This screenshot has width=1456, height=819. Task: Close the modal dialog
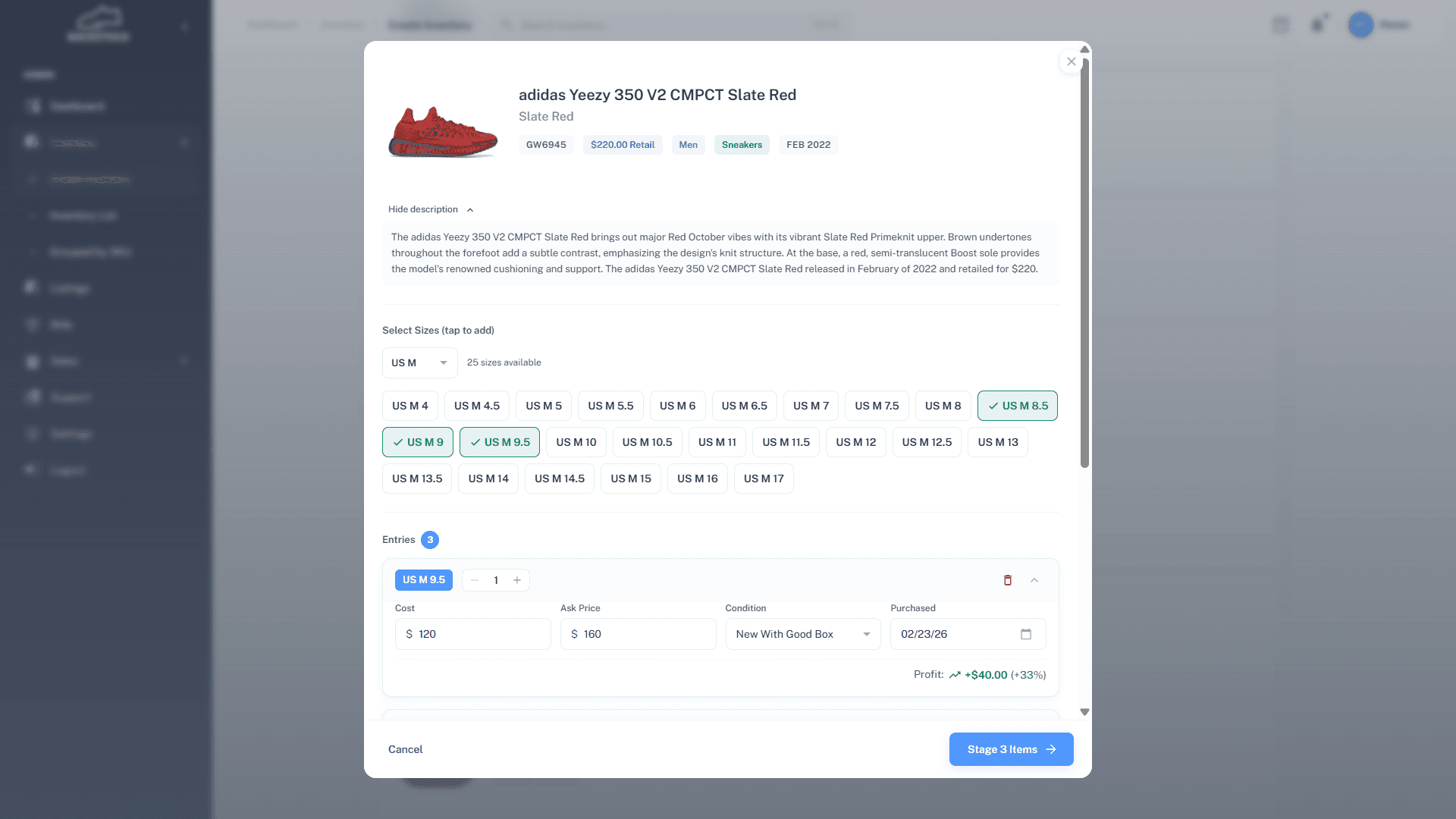click(1071, 61)
